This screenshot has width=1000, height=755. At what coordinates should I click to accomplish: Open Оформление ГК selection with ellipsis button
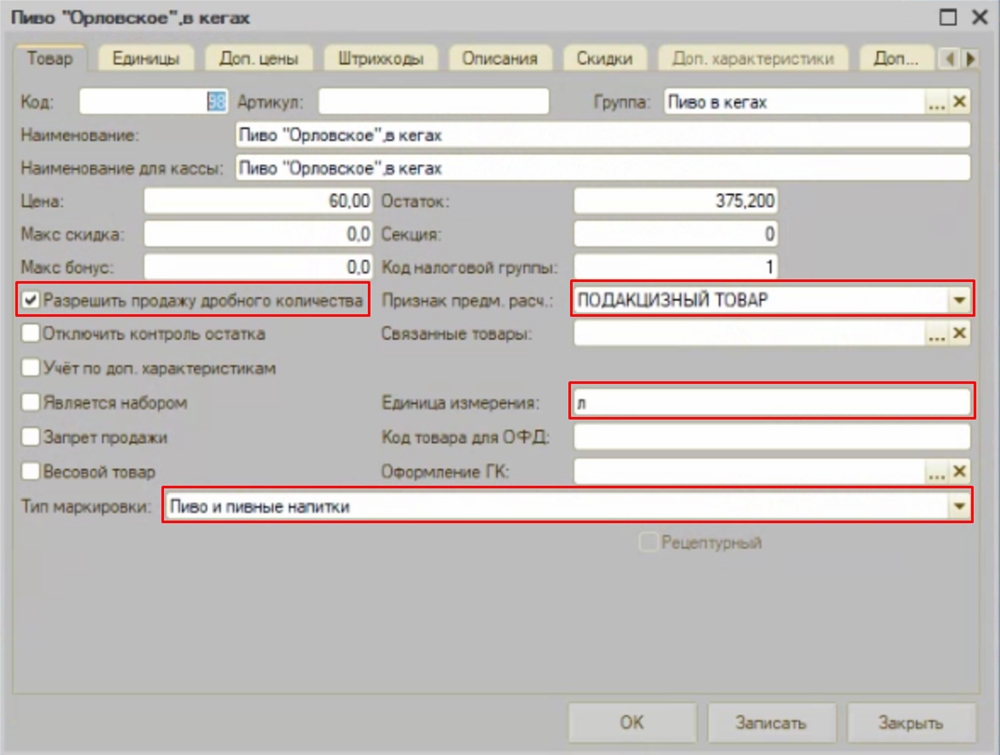click(x=936, y=472)
